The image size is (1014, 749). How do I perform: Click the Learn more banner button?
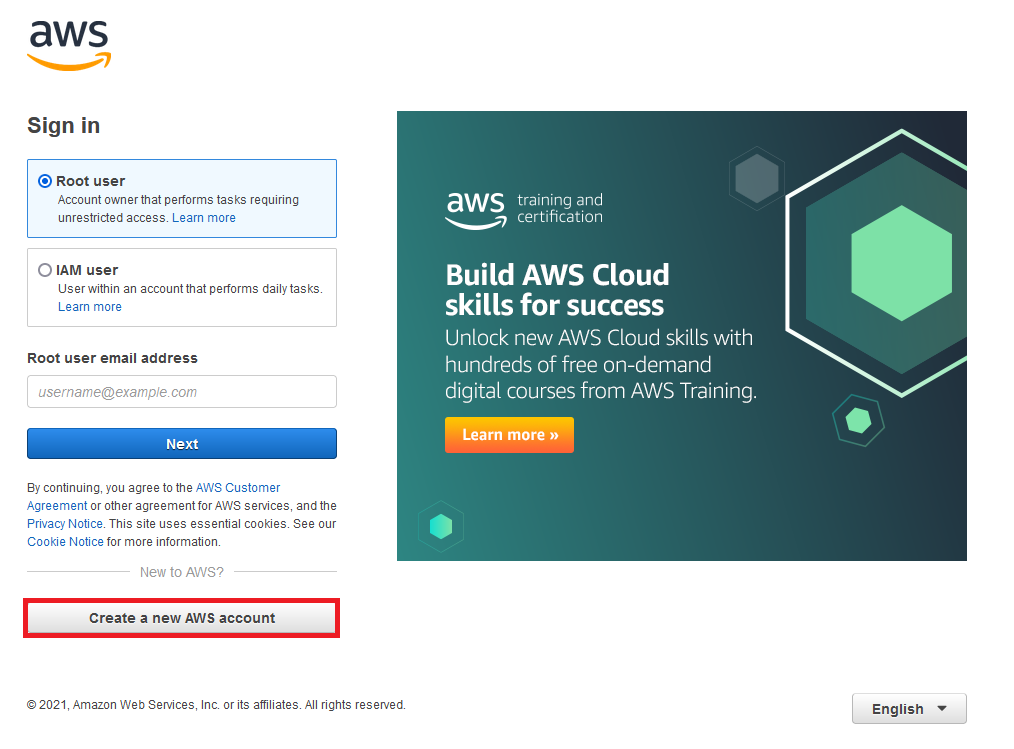tap(509, 435)
